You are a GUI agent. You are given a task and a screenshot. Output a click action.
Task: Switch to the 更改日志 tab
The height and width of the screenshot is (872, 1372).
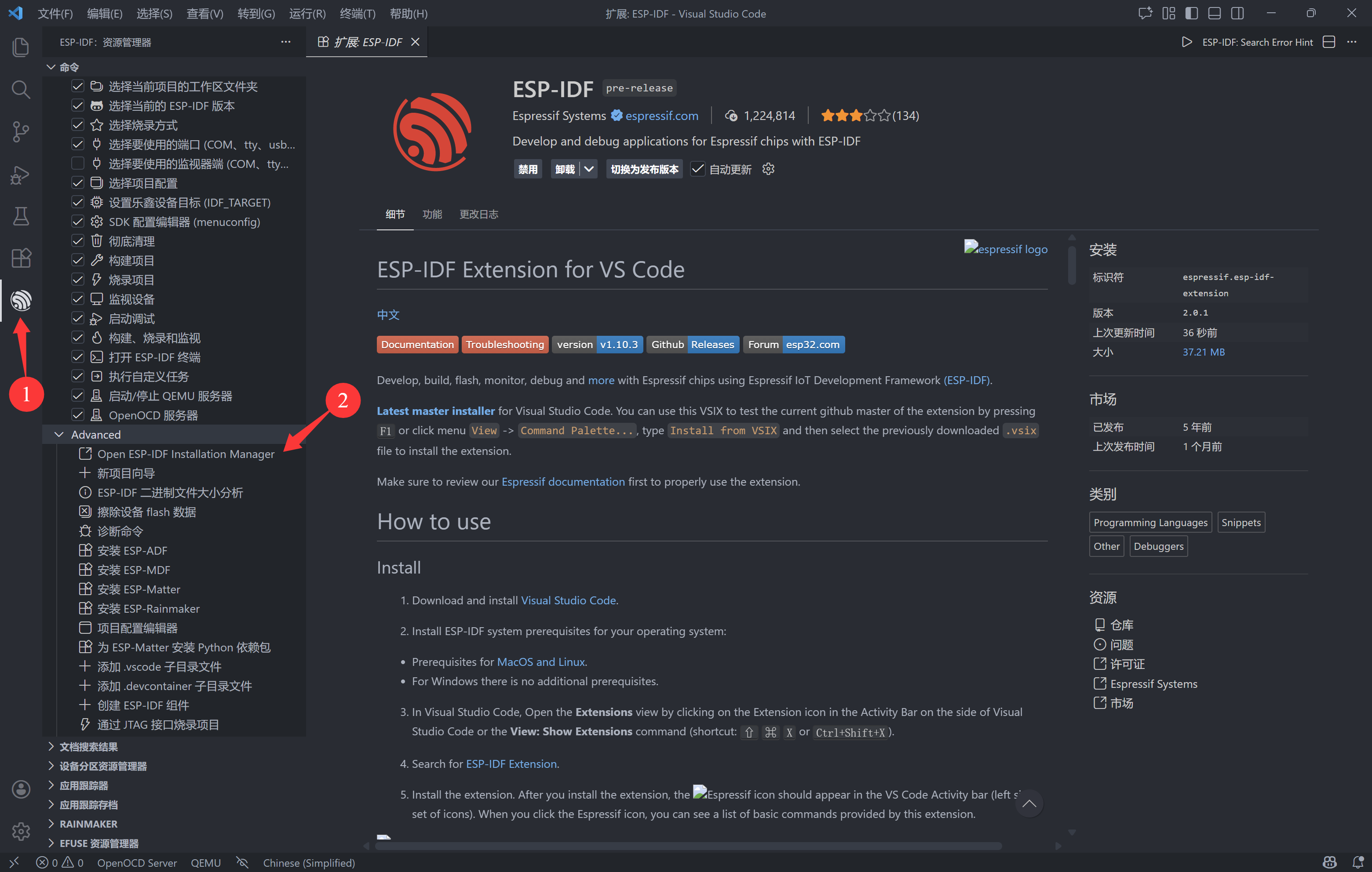click(478, 214)
